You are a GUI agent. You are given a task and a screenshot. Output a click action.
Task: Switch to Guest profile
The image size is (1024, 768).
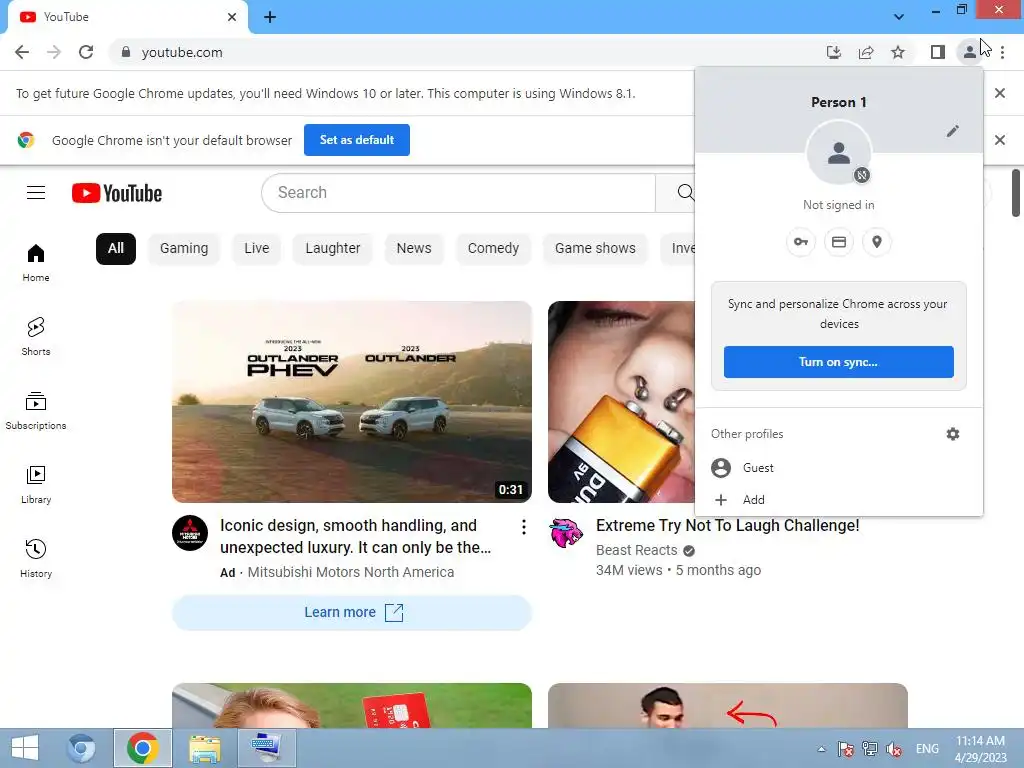(839, 468)
